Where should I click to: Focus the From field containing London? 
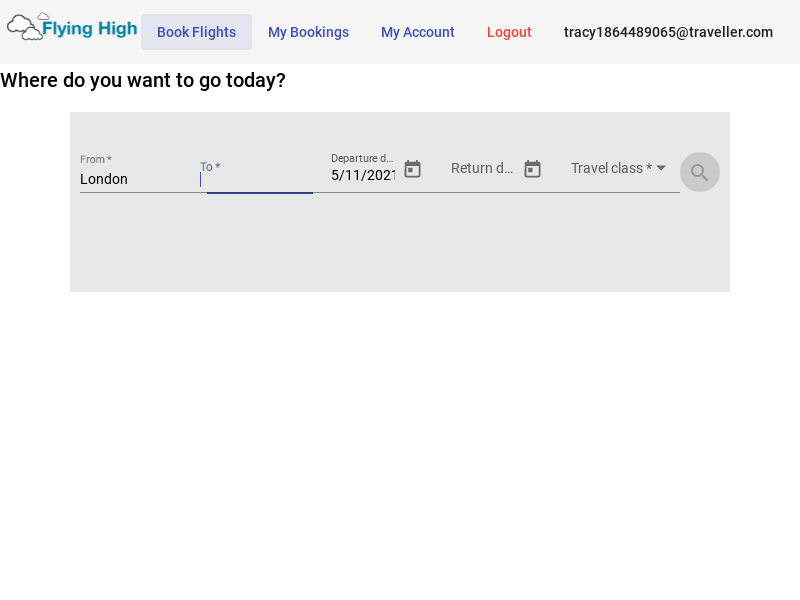[x=135, y=179]
